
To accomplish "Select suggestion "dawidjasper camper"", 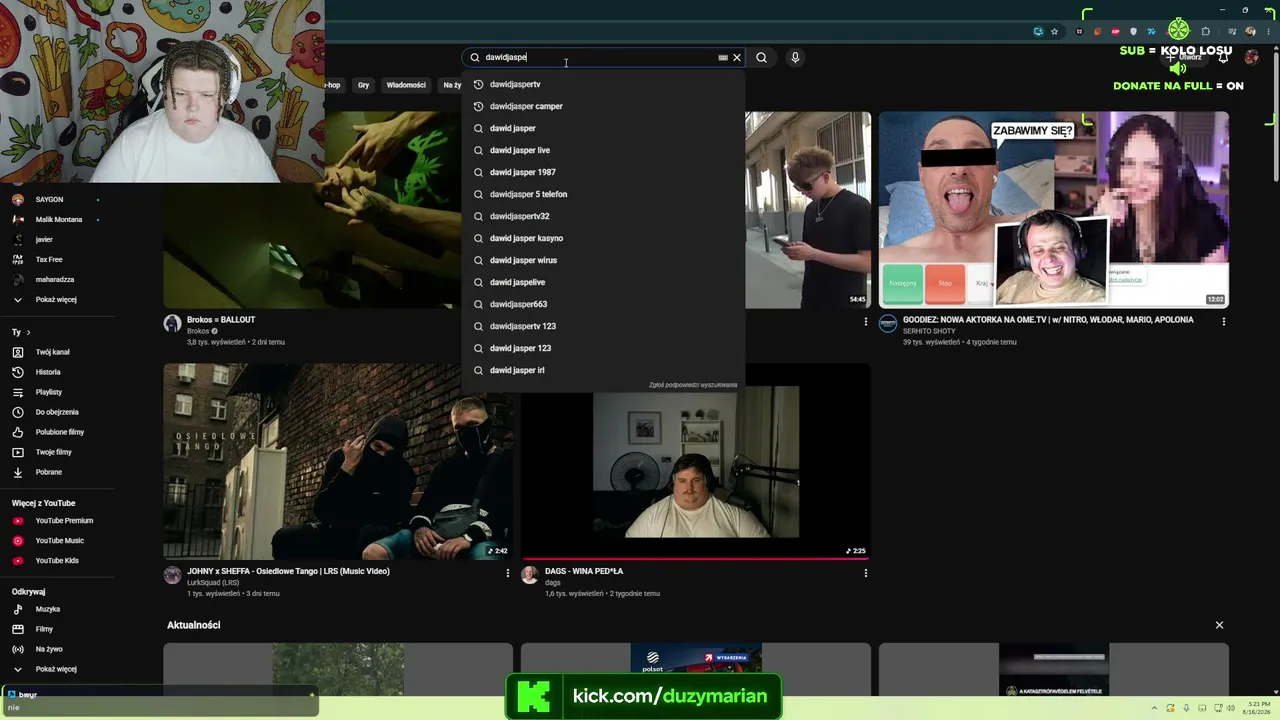I will (603, 106).
